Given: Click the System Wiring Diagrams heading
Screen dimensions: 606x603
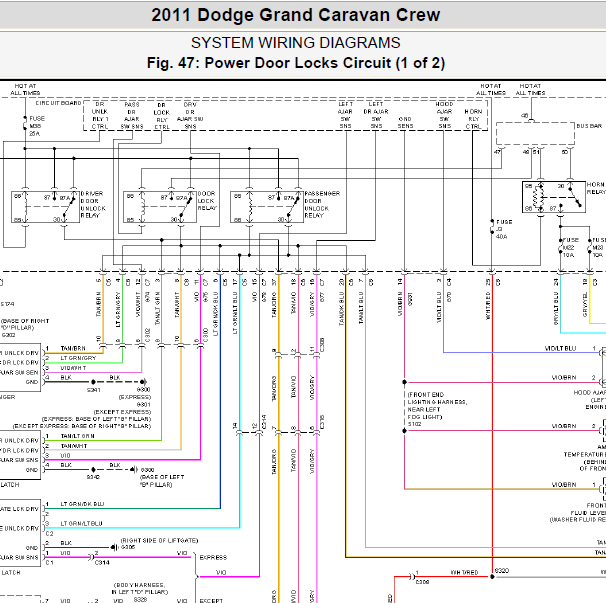Looking at the screenshot, I should [x=296, y=43].
